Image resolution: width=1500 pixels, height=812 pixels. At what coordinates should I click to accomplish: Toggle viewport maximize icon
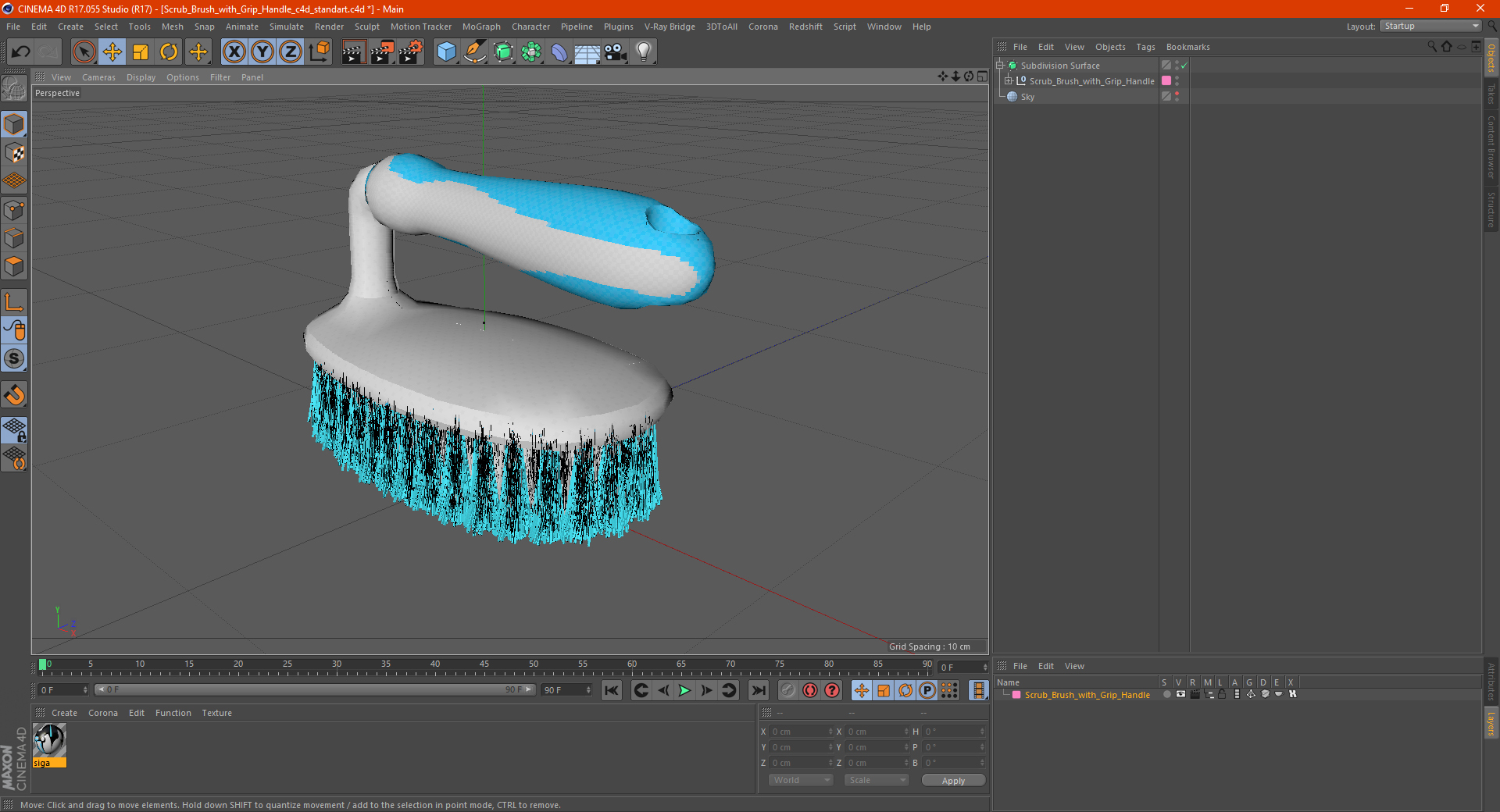pos(982,77)
